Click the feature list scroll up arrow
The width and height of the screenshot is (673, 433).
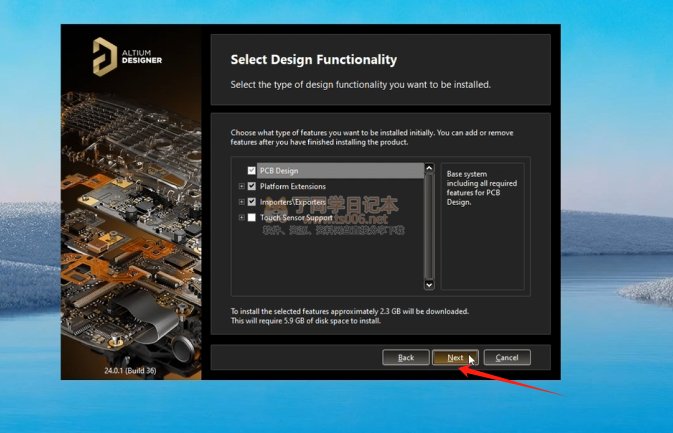429,168
